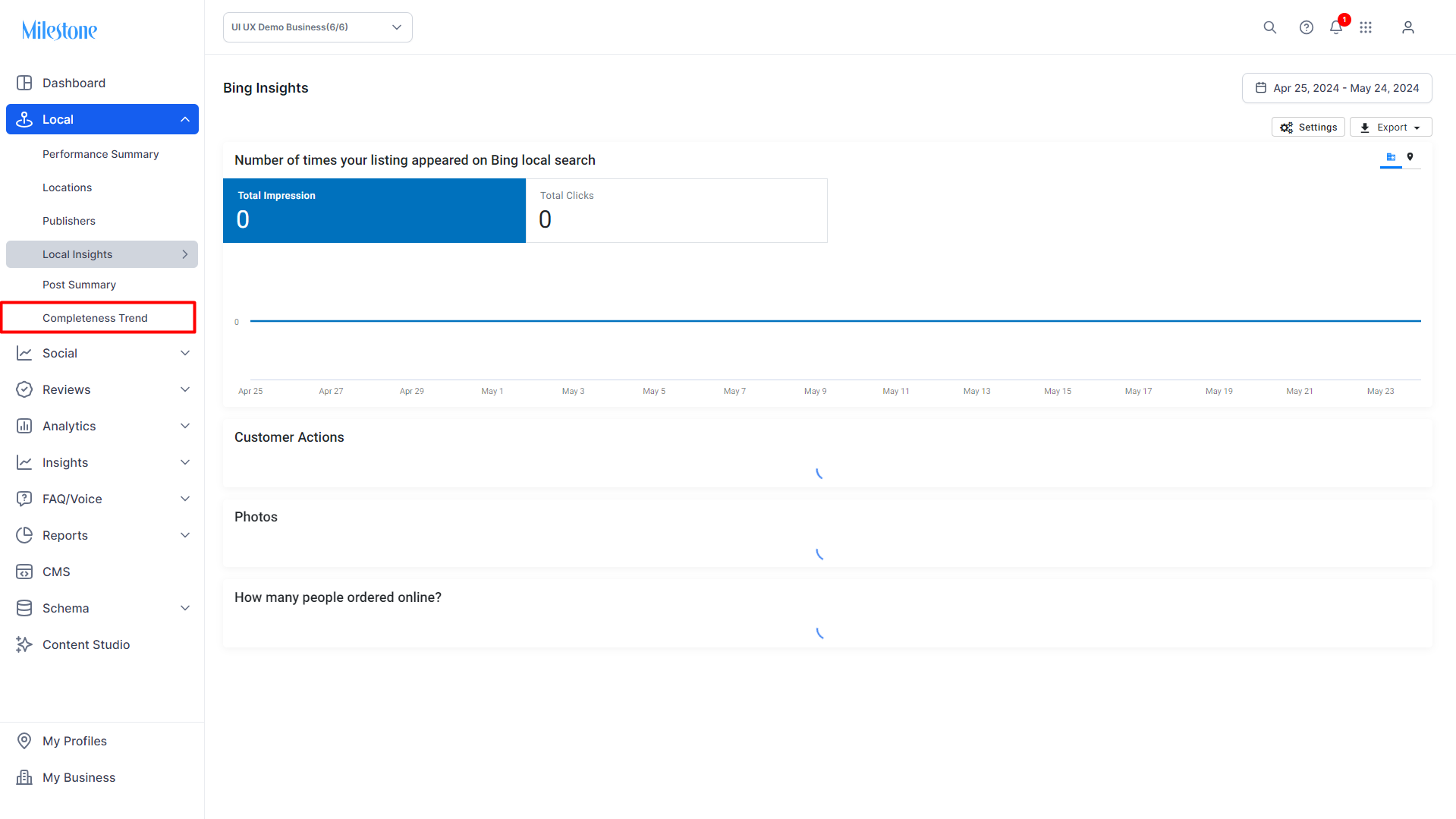Click the FAQ/Voice question bubble icon

24,499
